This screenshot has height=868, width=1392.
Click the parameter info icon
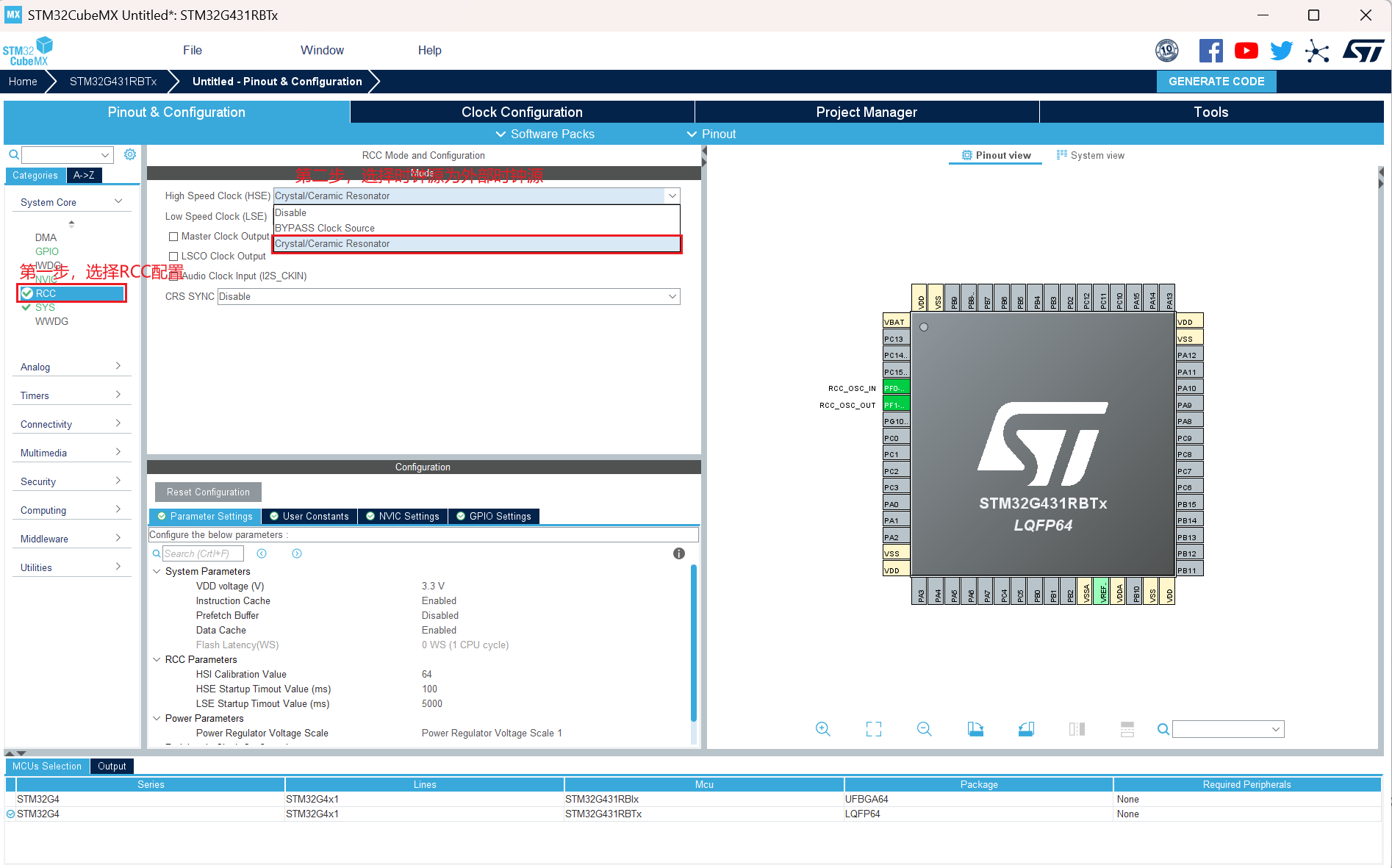coord(679,553)
